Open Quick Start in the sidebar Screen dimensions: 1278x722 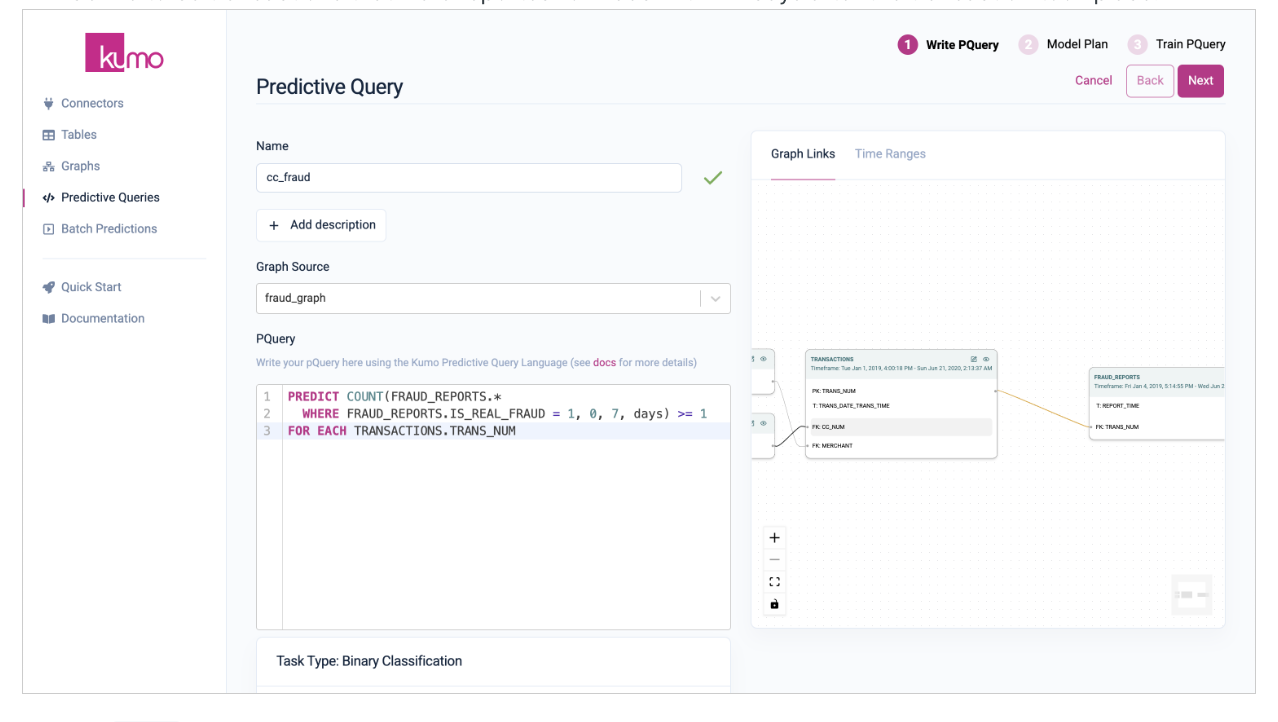(x=91, y=286)
